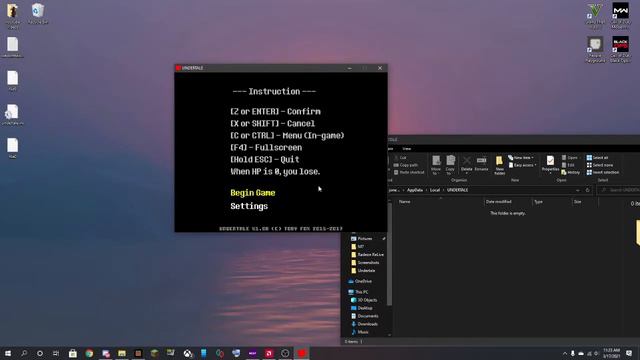Open taskbar Search
This screenshot has height=360, width=640.
pyautogui.click(x=24, y=353)
